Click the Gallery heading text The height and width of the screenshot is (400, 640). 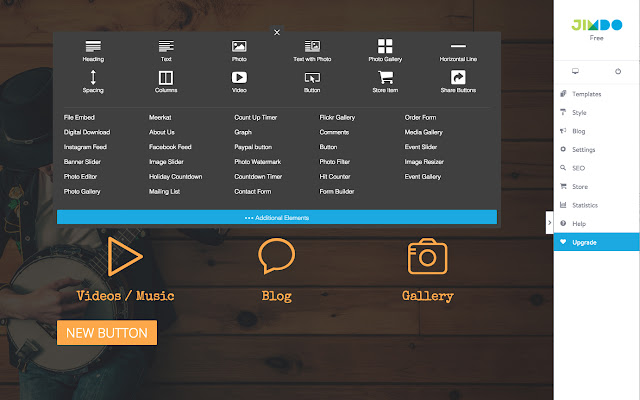pos(427,296)
